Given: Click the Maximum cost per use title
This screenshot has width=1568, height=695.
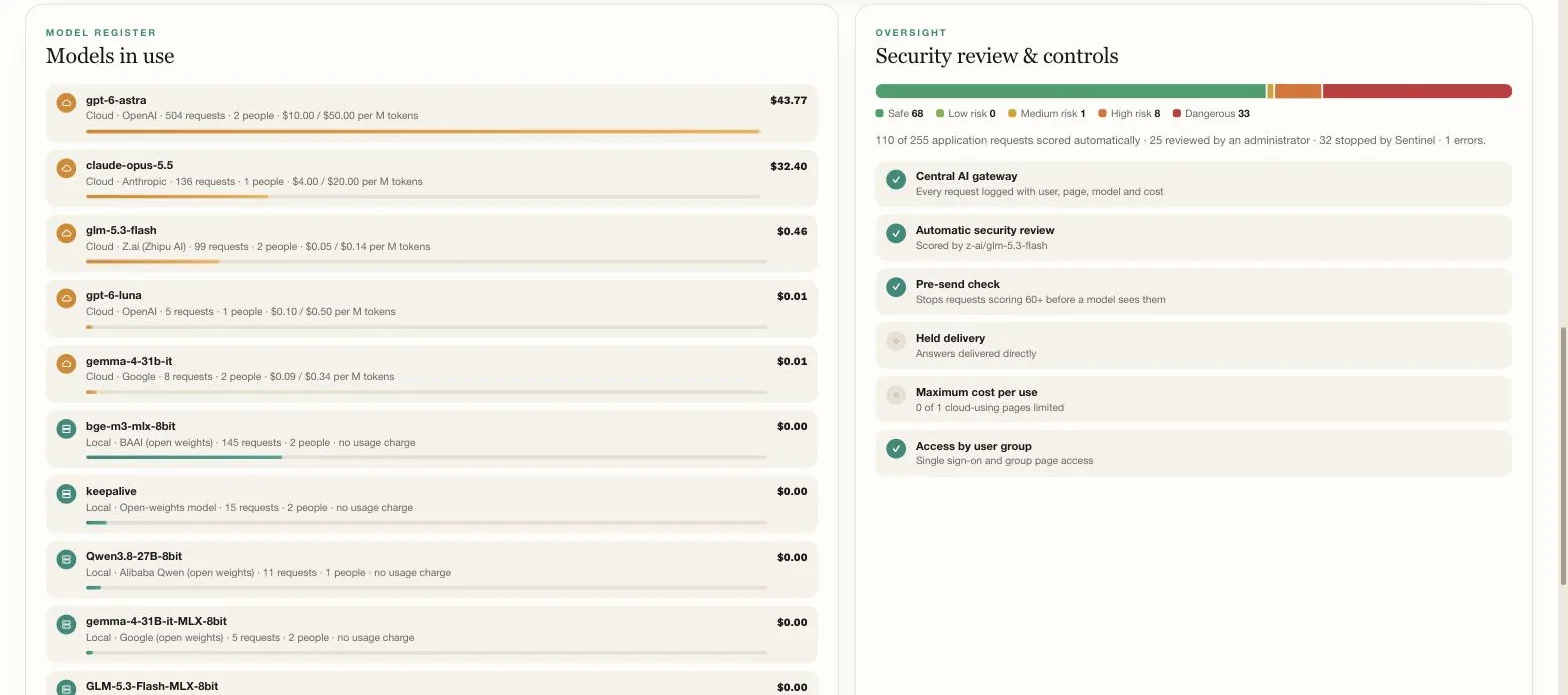Looking at the screenshot, I should [976, 392].
